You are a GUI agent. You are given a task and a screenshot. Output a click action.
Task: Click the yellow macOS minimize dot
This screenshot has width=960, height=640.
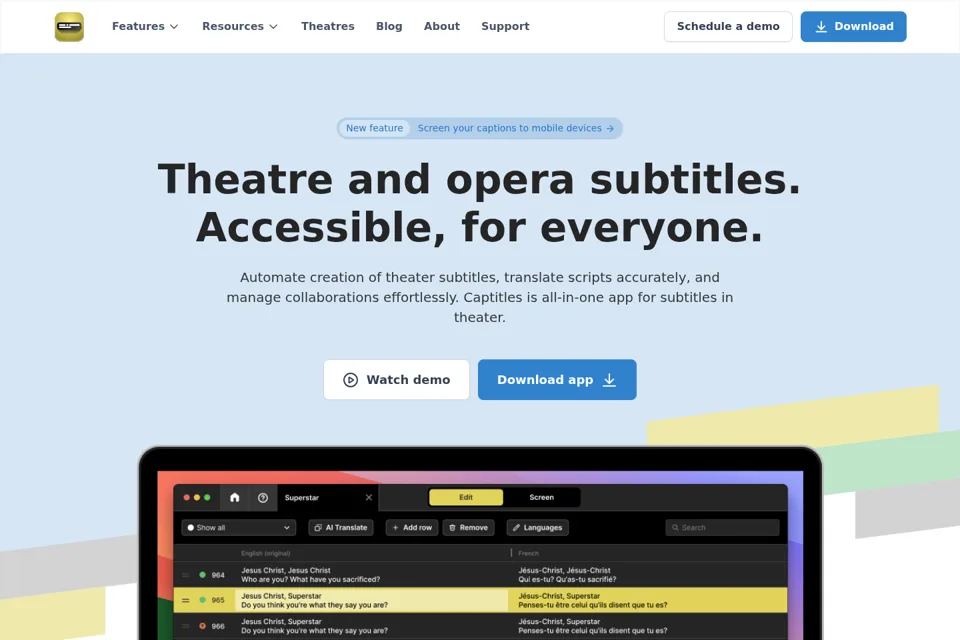(x=197, y=497)
